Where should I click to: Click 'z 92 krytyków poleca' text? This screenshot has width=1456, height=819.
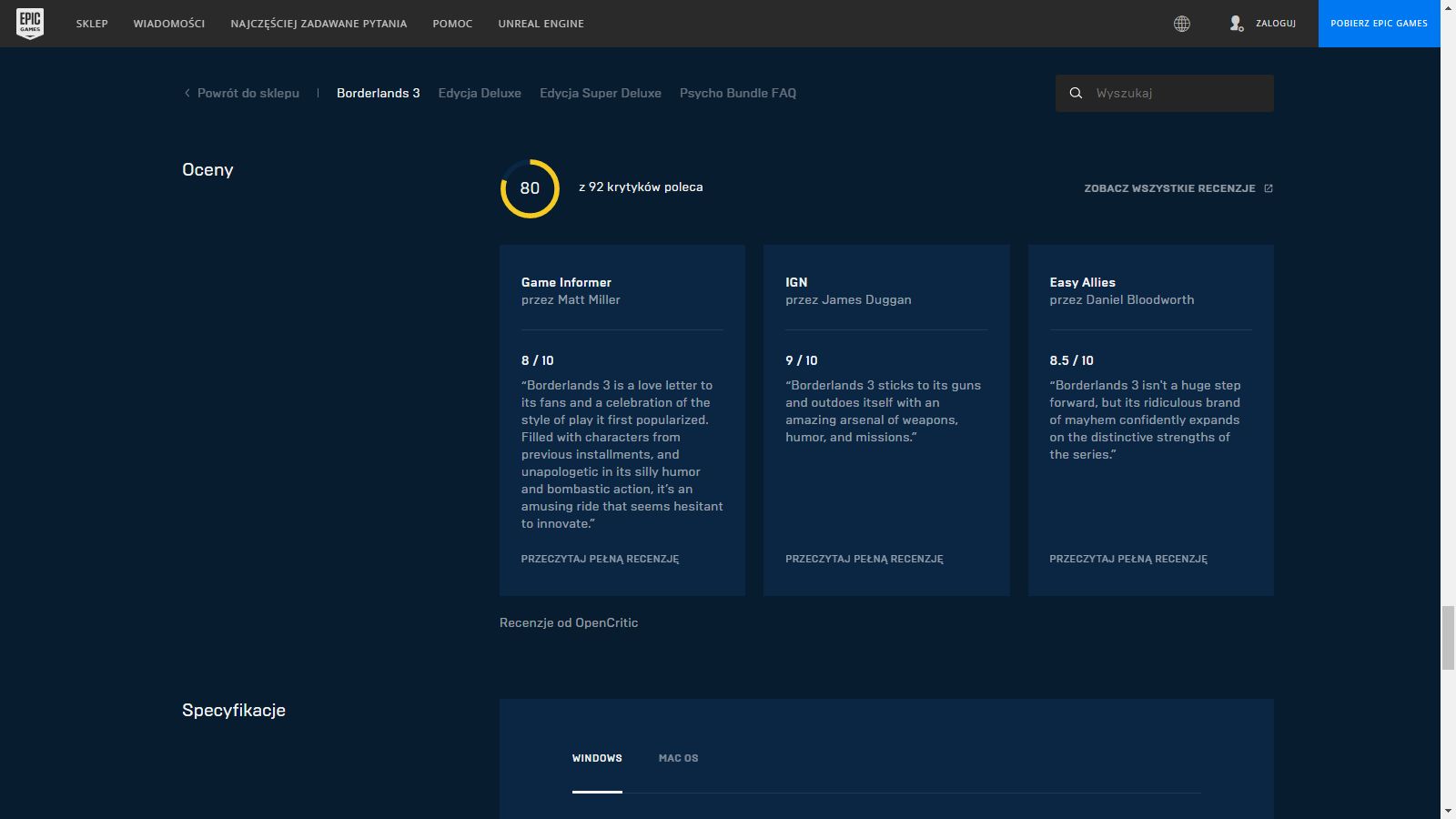641,187
